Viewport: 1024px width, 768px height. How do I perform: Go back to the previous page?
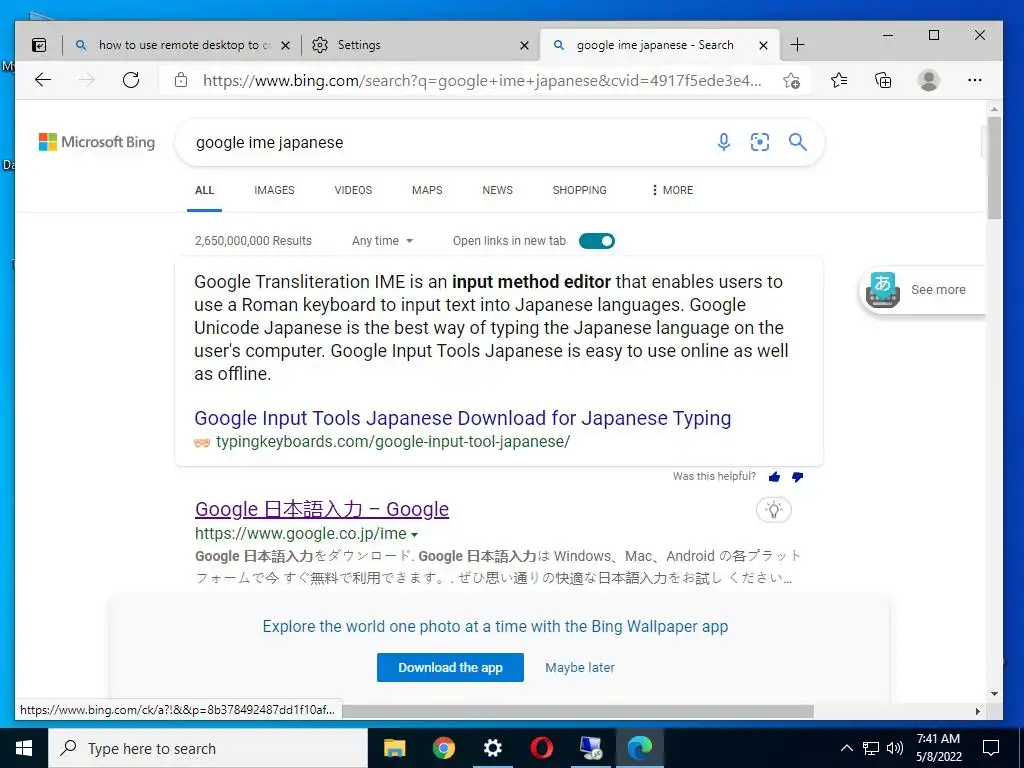coord(43,80)
